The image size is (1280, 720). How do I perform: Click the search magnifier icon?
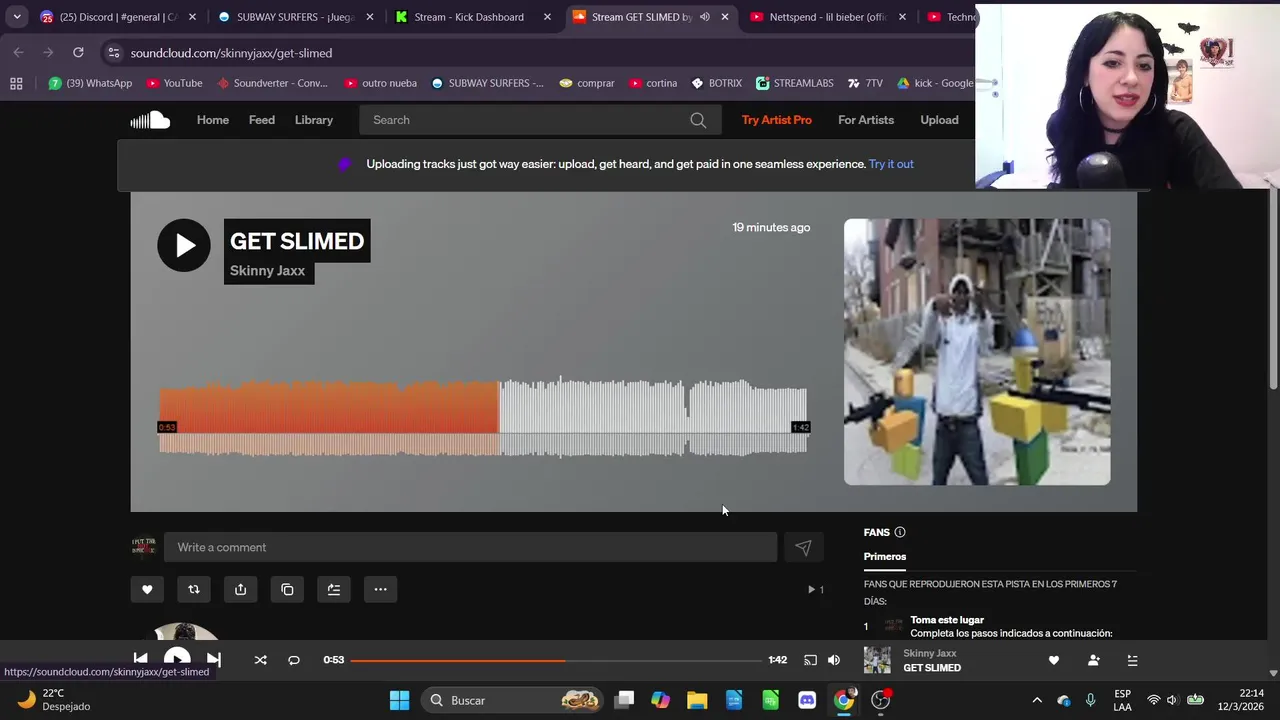(x=698, y=120)
